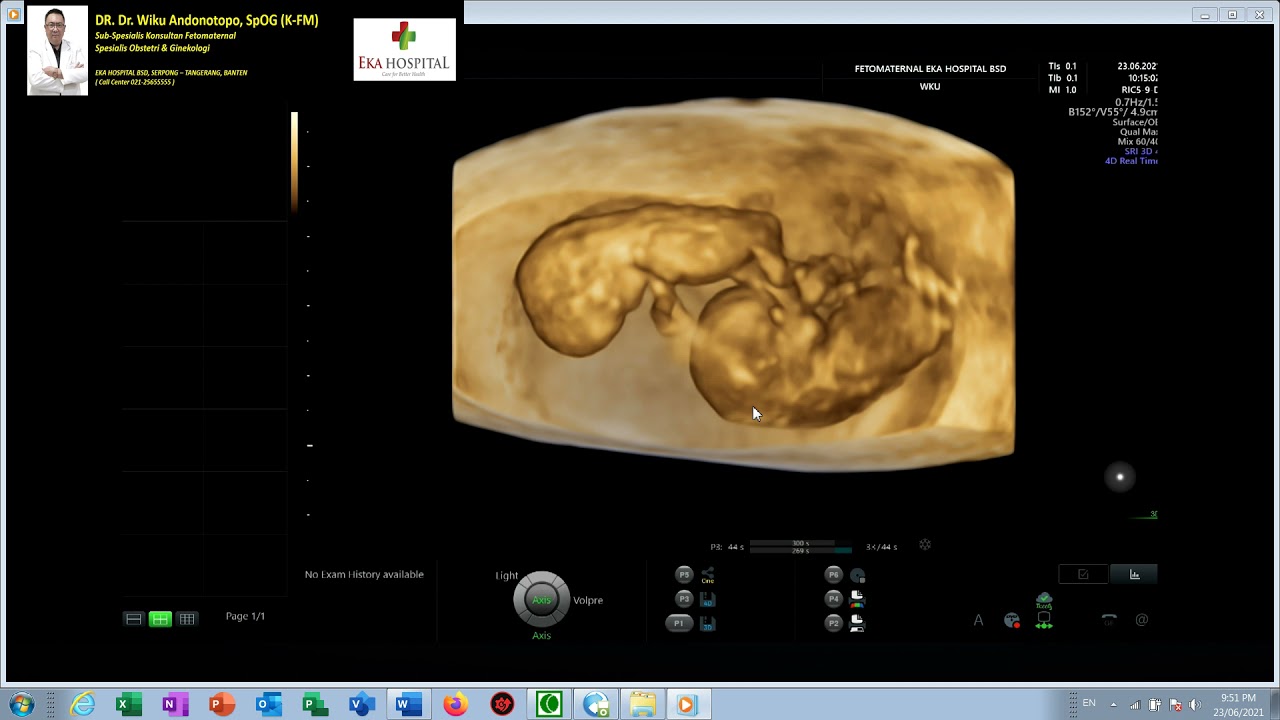Open File Explorer folder from the taskbar

point(642,705)
